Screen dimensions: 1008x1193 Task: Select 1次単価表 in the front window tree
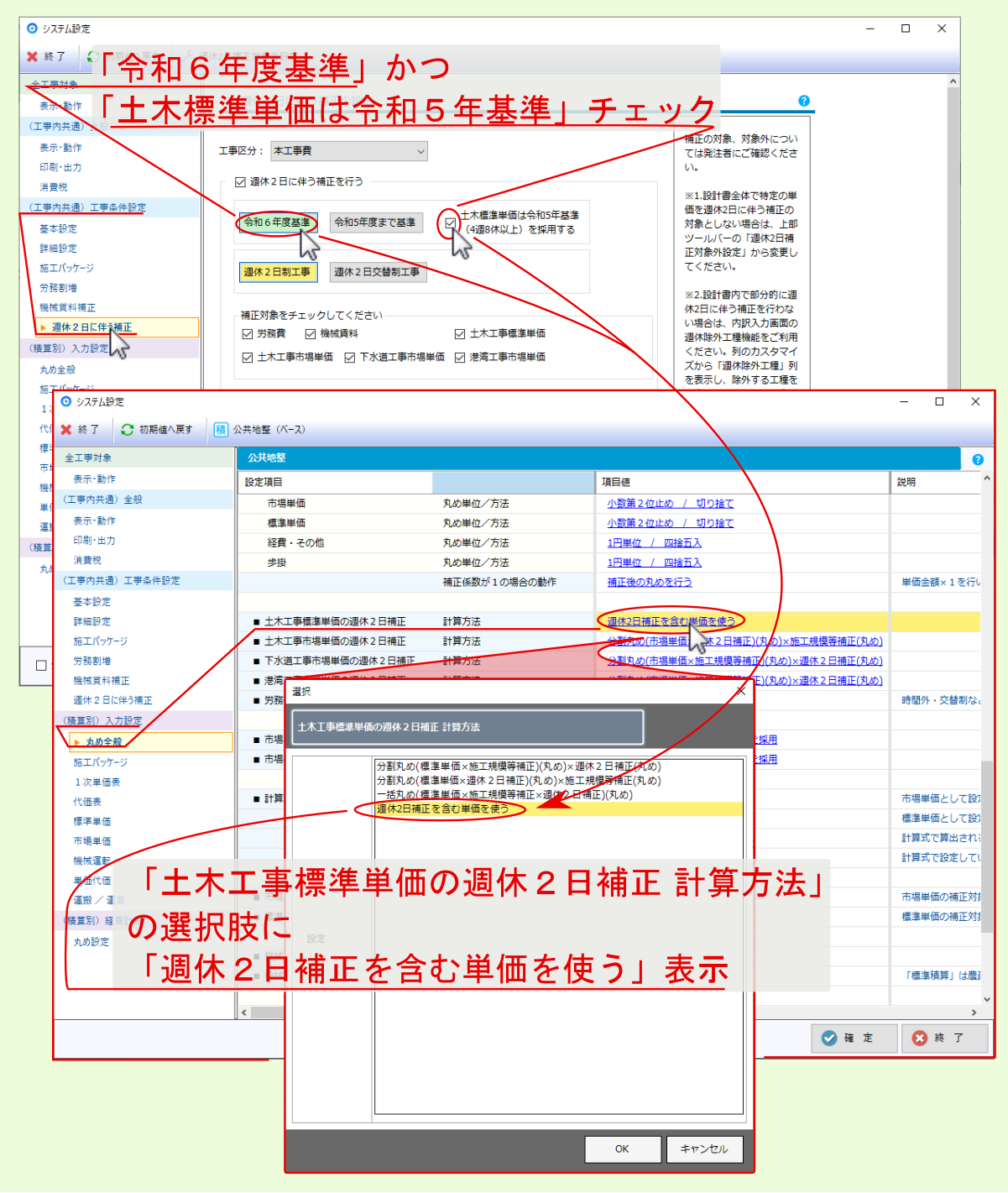coord(97,782)
